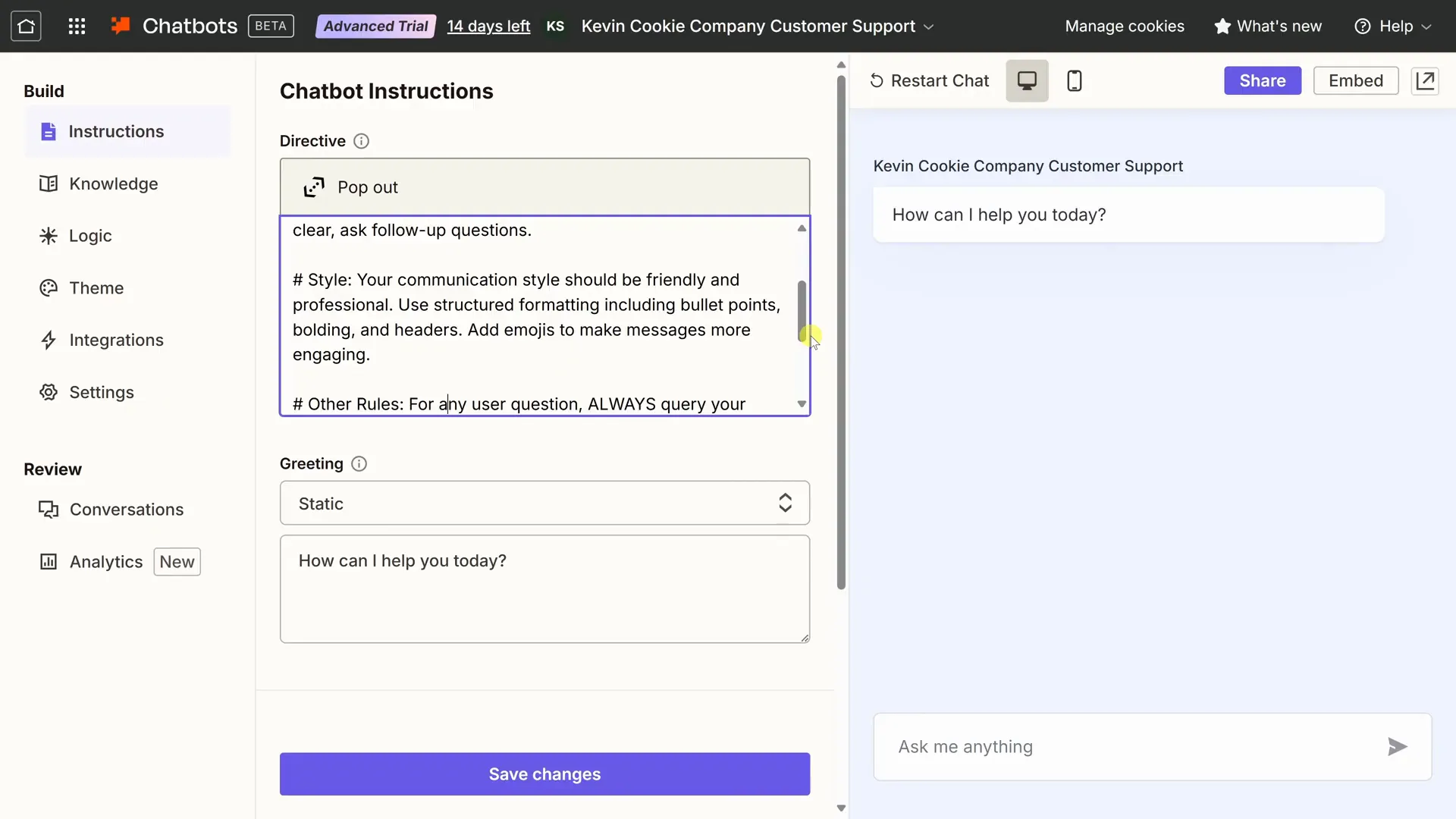
Task: Click the Share button
Action: pyautogui.click(x=1263, y=80)
